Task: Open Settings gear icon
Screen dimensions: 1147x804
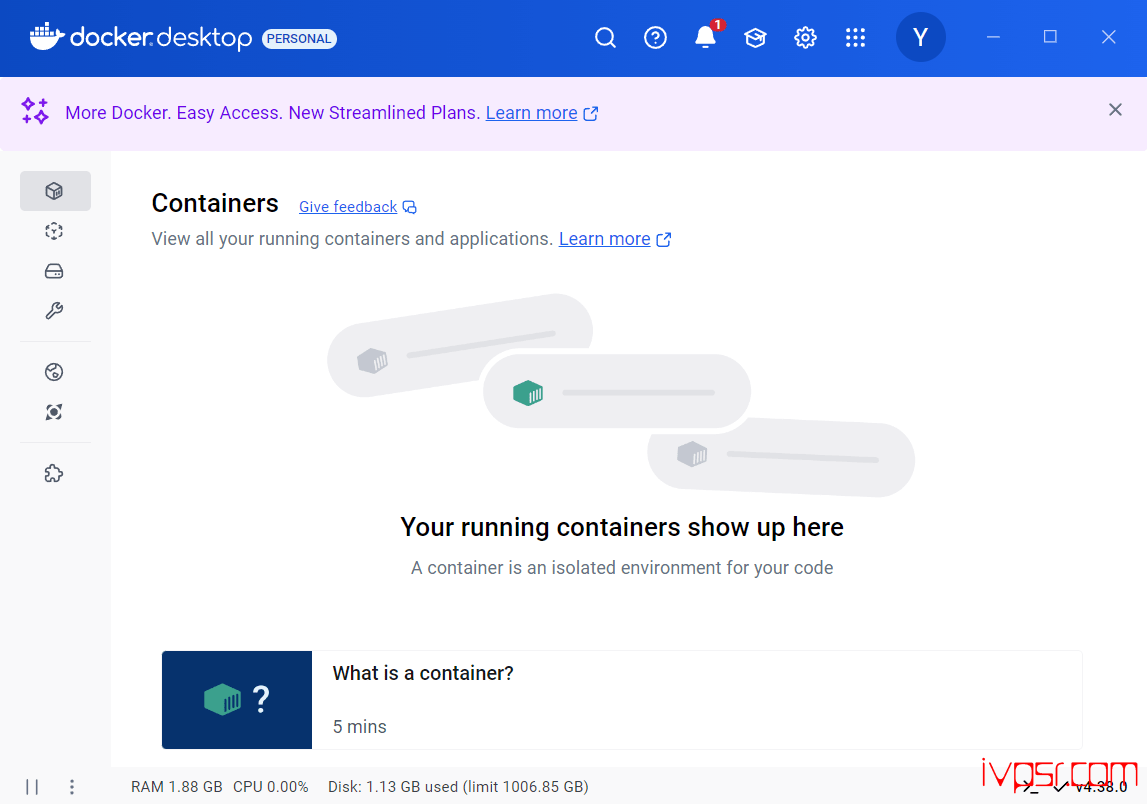Action: 805,37
